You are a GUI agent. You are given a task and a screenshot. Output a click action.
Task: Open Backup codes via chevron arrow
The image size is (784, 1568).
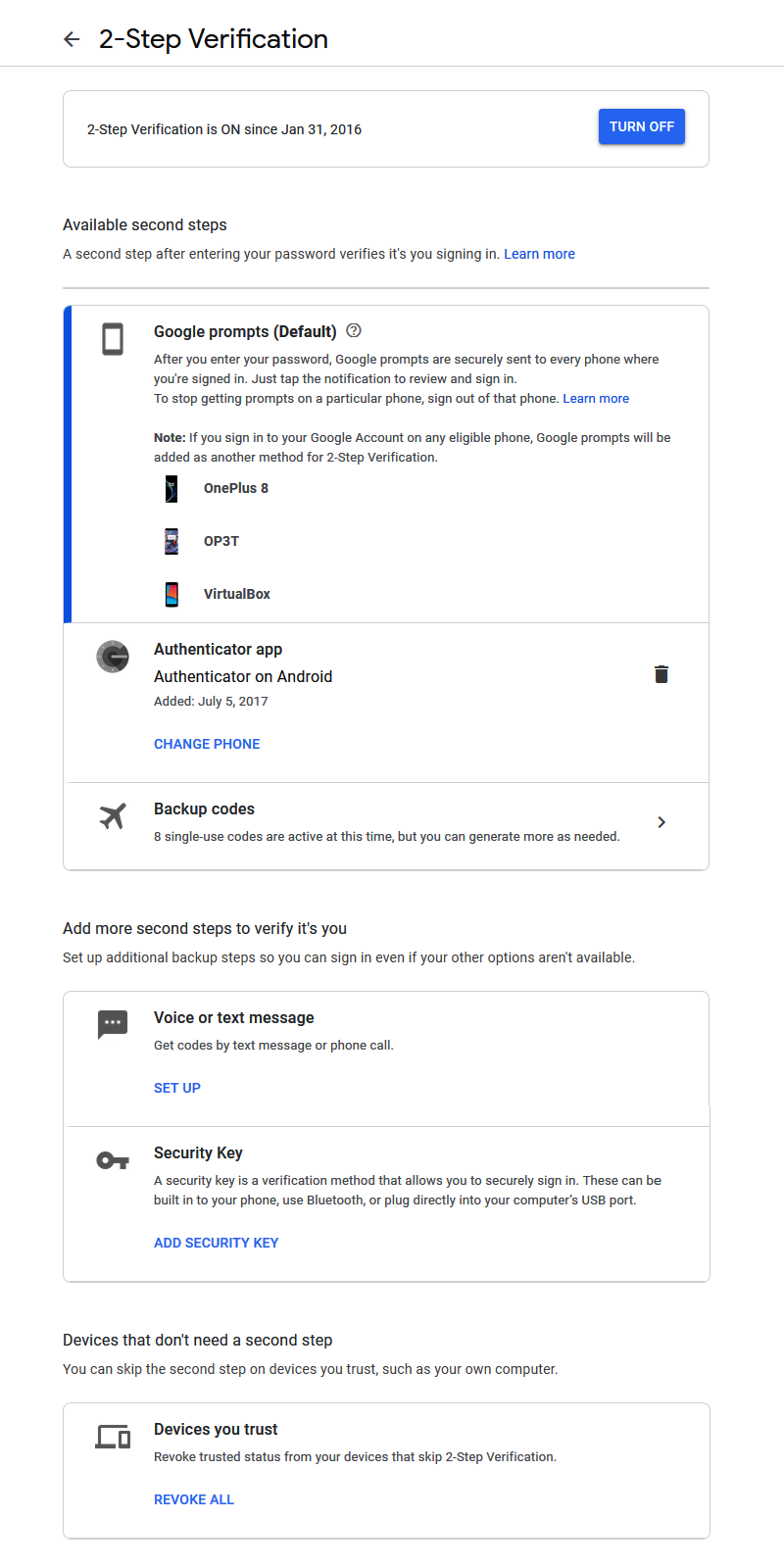(x=661, y=822)
